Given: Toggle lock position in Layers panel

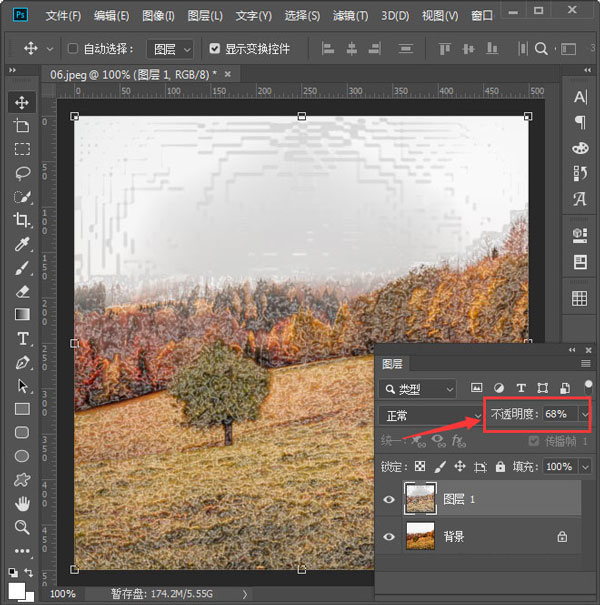Looking at the screenshot, I should [x=460, y=466].
